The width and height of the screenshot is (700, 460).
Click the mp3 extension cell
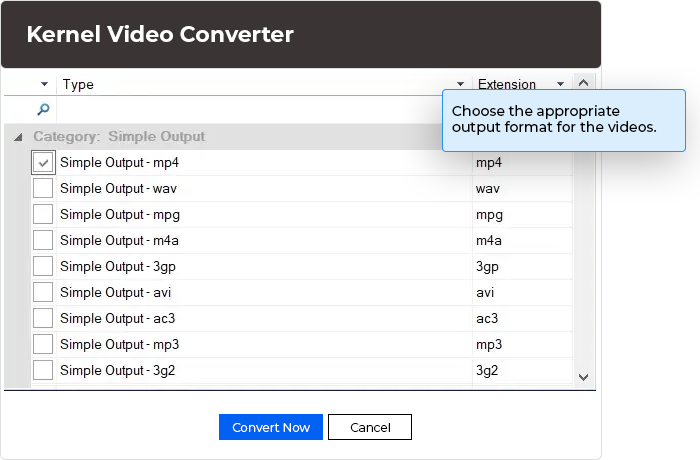click(522, 344)
